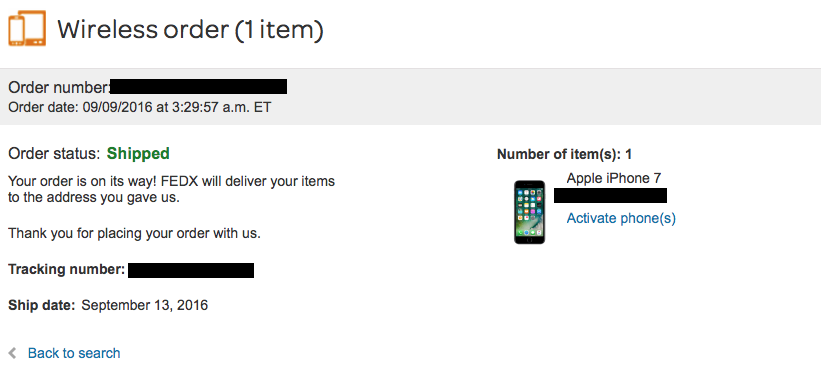Viewport: 821px width, 371px height.
Task: Click the Activate phone(s) link
Action: pos(621,218)
